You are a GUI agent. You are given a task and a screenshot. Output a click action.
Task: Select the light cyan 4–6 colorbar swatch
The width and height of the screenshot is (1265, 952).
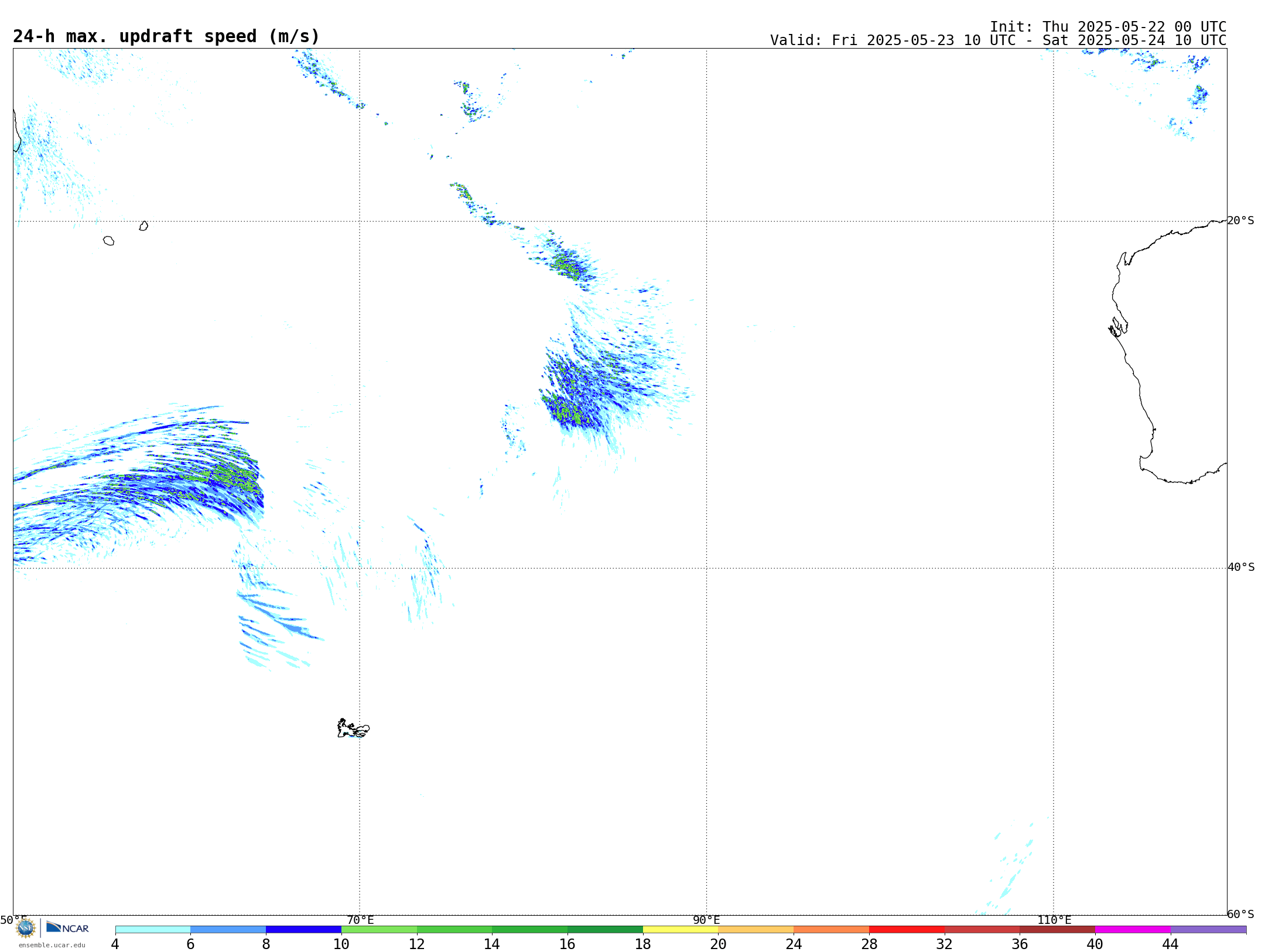[x=153, y=930]
